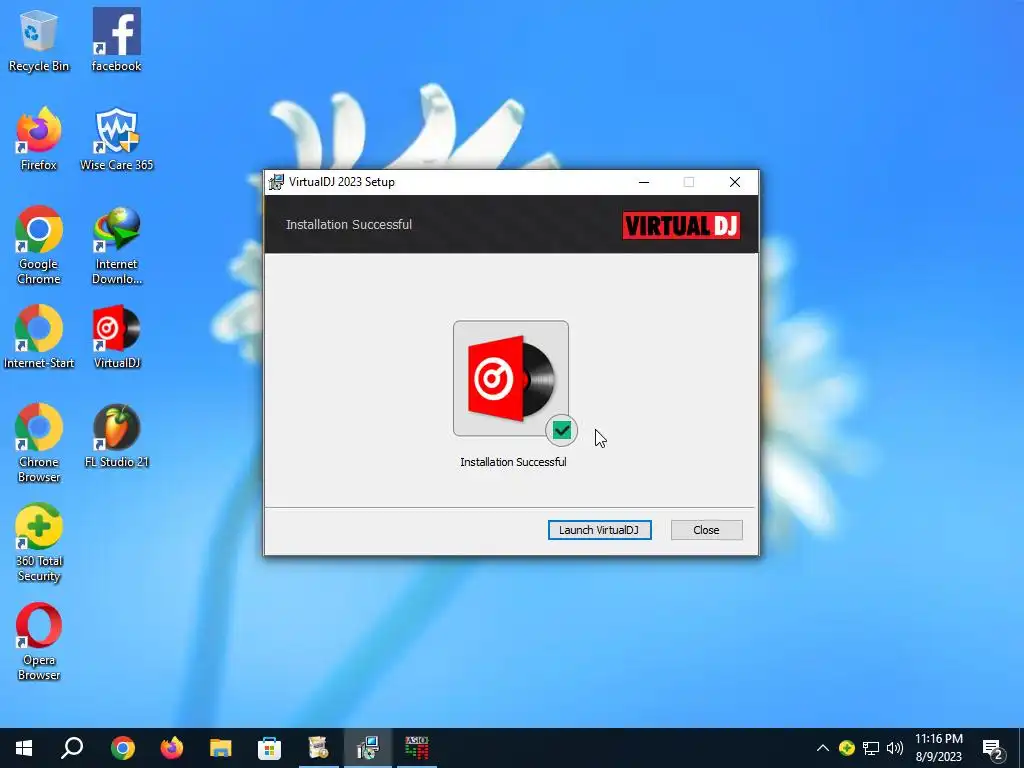Select the Internet-Start desktop shortcut
Viewport: 1024px width, 768px height.
[x=39, y=337]
